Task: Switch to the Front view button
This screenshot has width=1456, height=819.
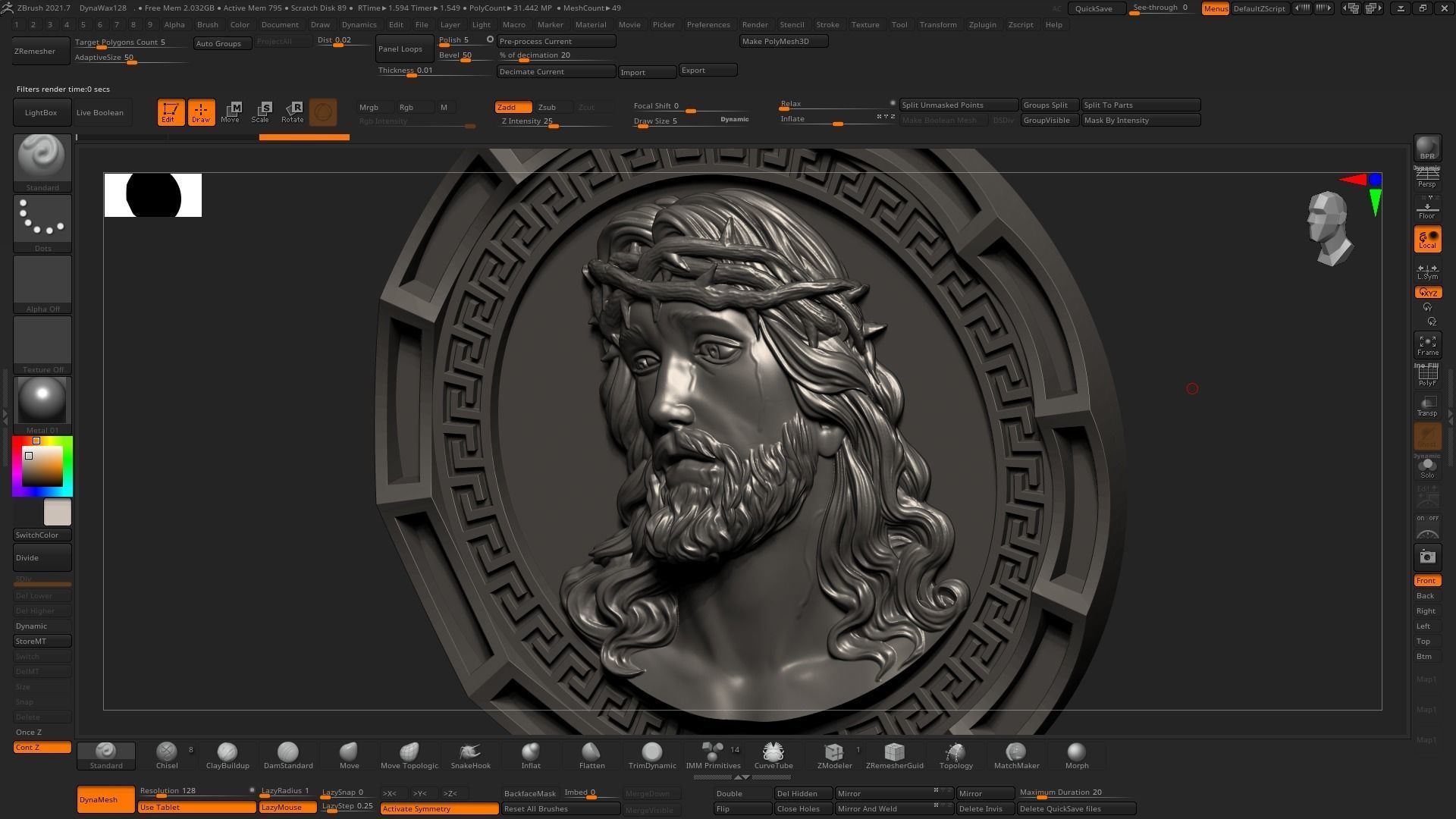Action: tap(1427, 581)
